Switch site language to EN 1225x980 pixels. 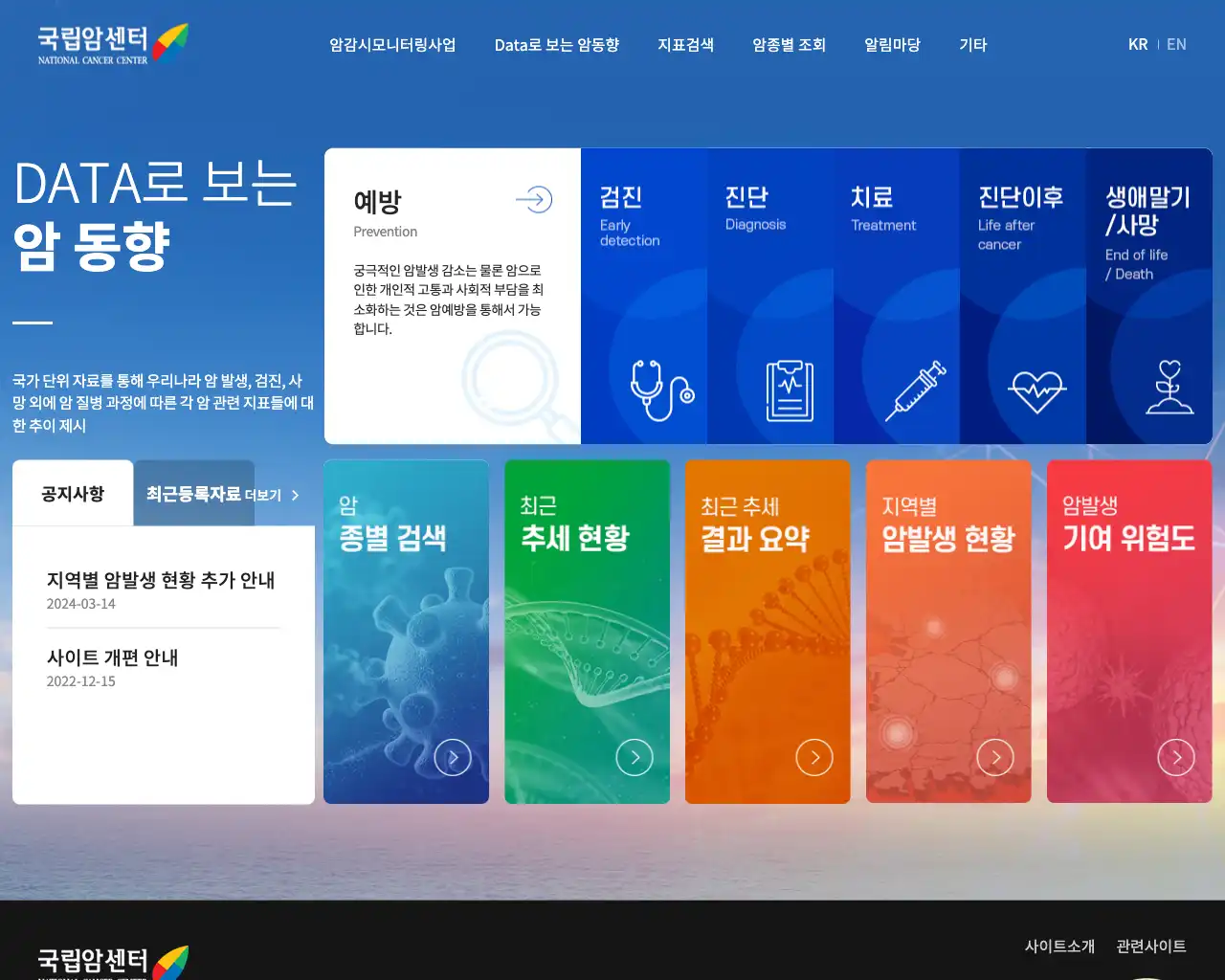coord(1176,44)
